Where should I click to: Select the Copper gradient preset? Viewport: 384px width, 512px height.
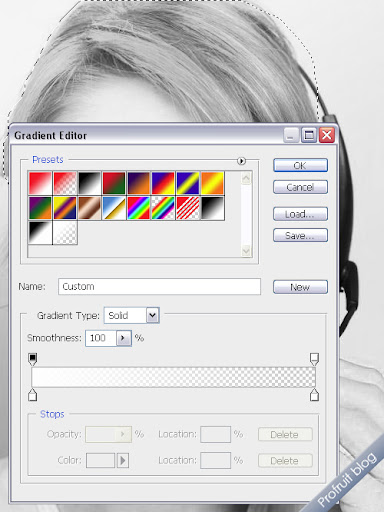pyautogui.click(x=89, y=208)
